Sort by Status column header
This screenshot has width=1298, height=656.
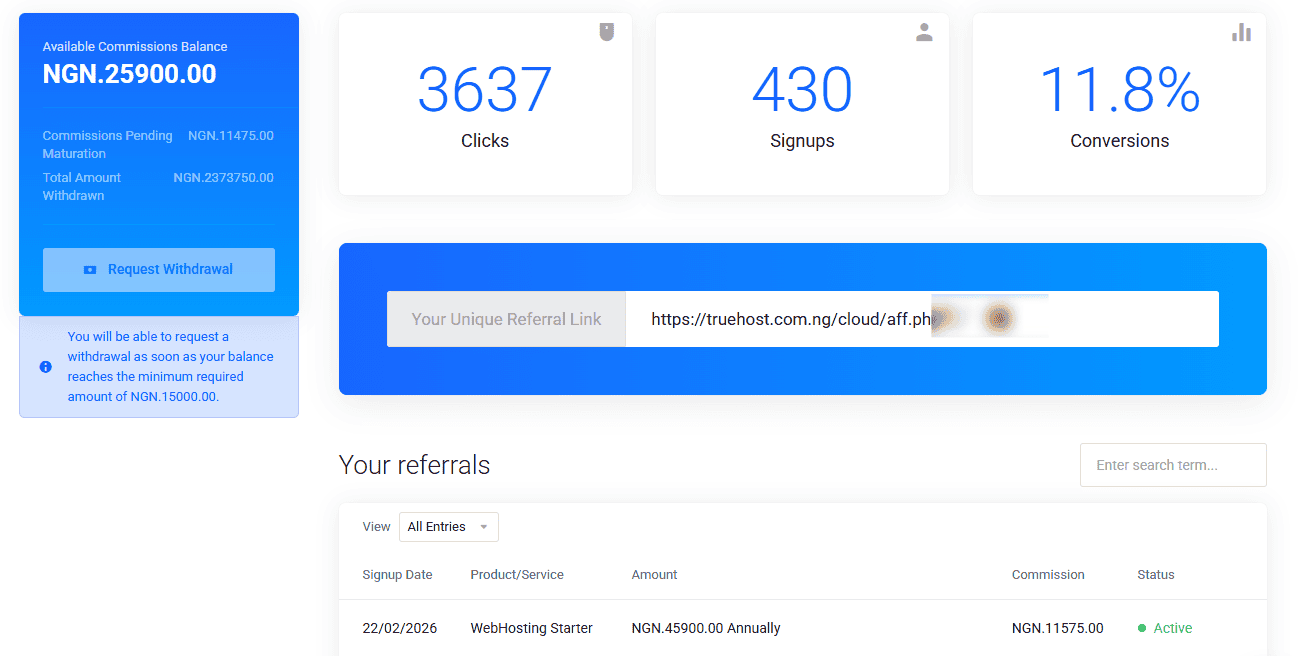pos(1156,575)
